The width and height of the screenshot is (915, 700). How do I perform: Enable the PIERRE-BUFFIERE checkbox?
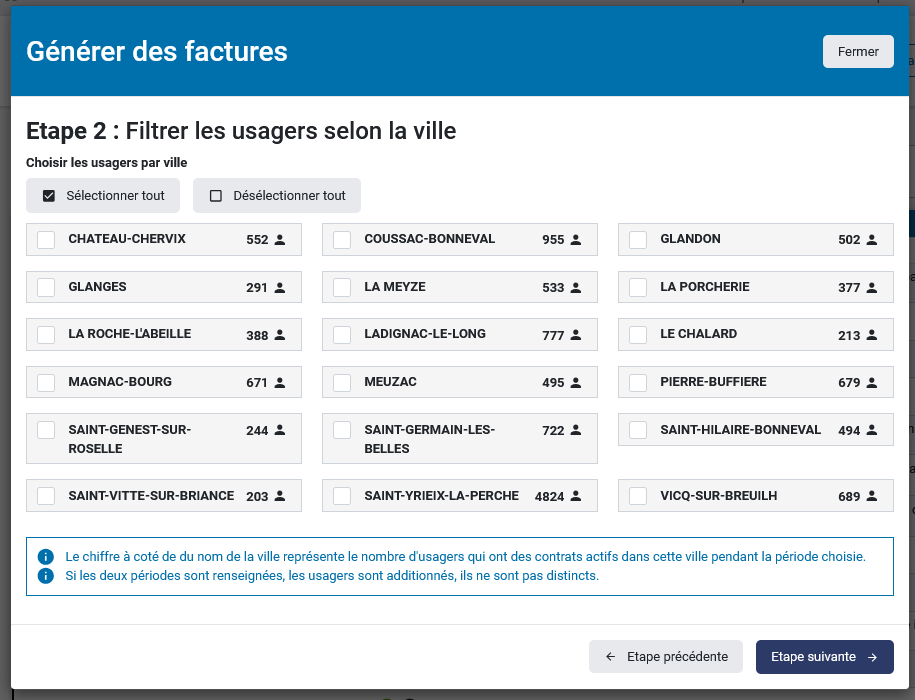[x=638, y=383]
